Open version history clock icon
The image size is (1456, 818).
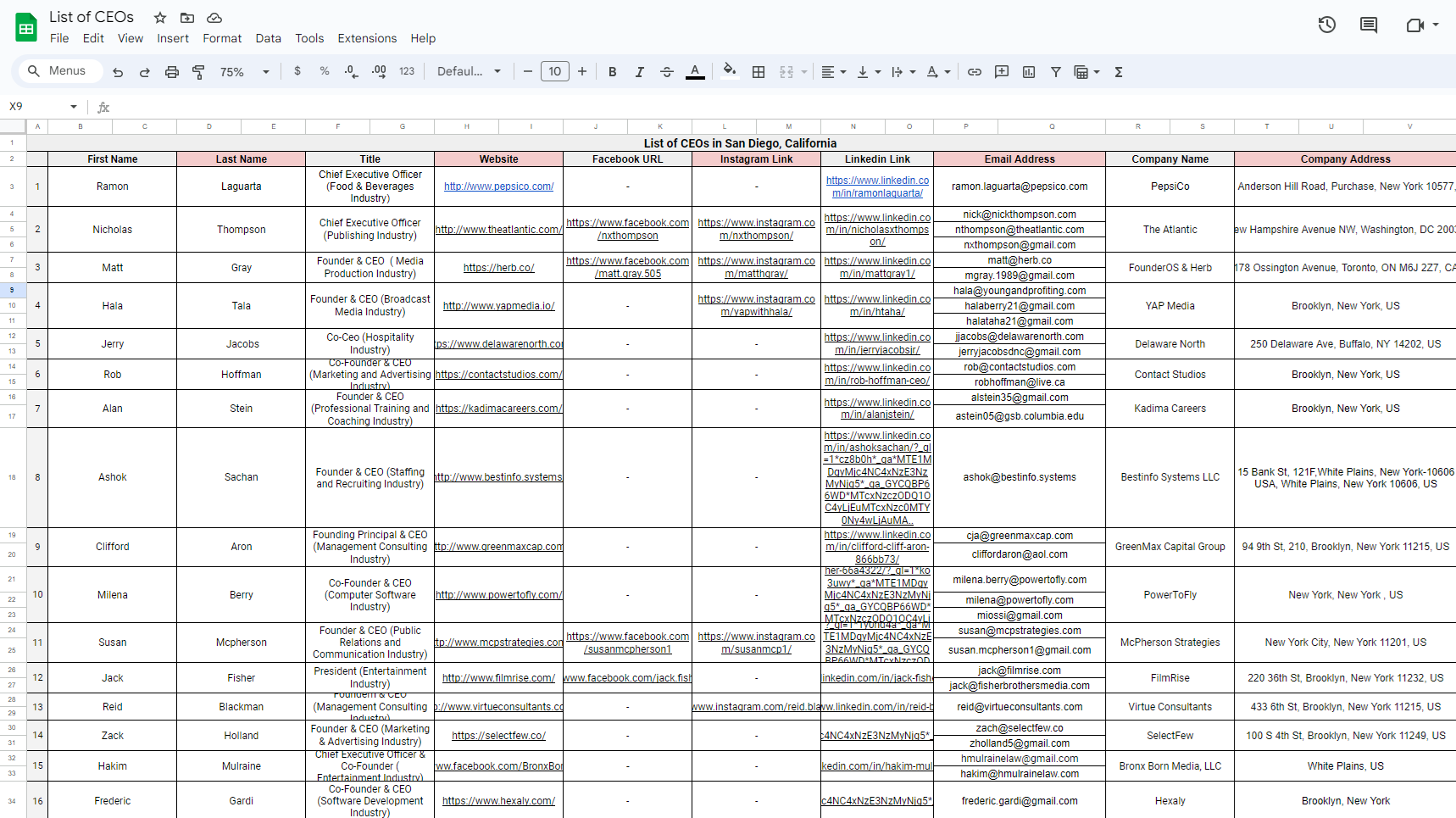coord(1327,25)
